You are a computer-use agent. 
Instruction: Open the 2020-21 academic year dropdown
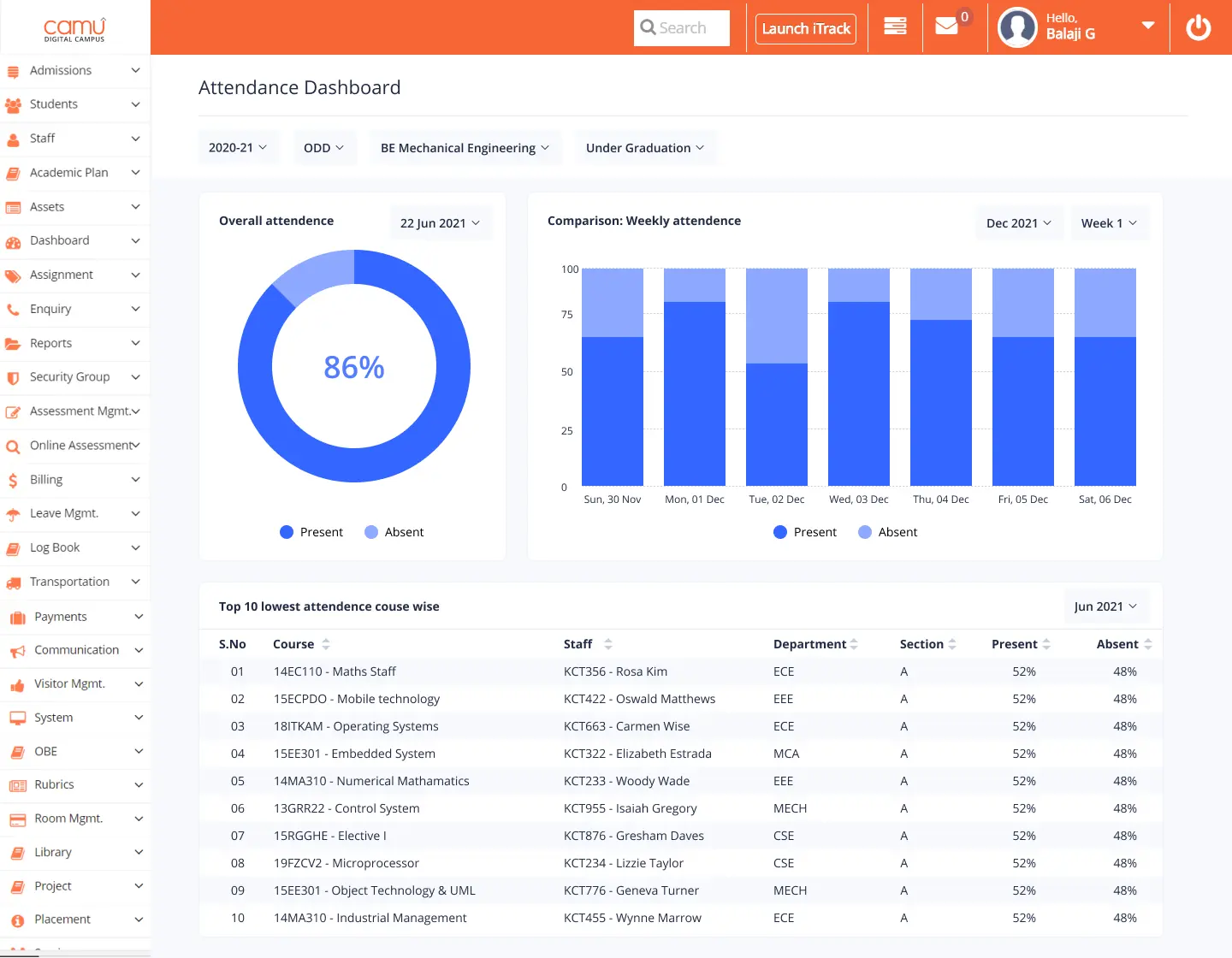[238, 148]
